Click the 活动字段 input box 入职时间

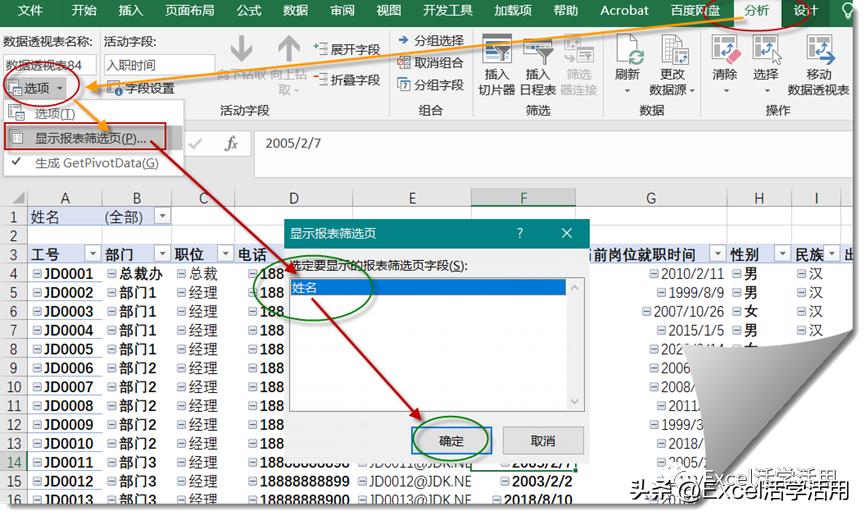pos(159,65)
